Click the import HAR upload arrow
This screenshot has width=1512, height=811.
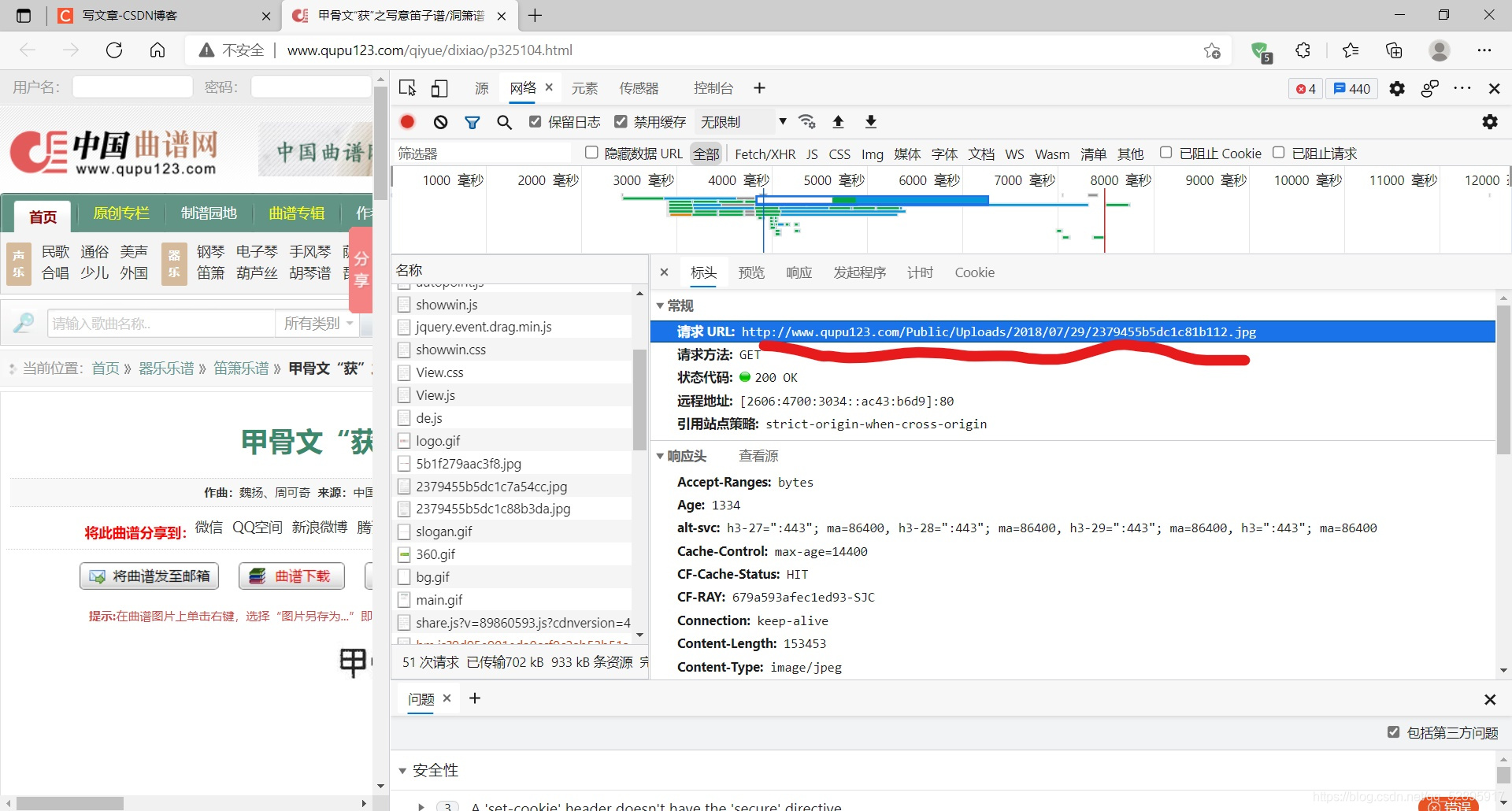[838, 121]
